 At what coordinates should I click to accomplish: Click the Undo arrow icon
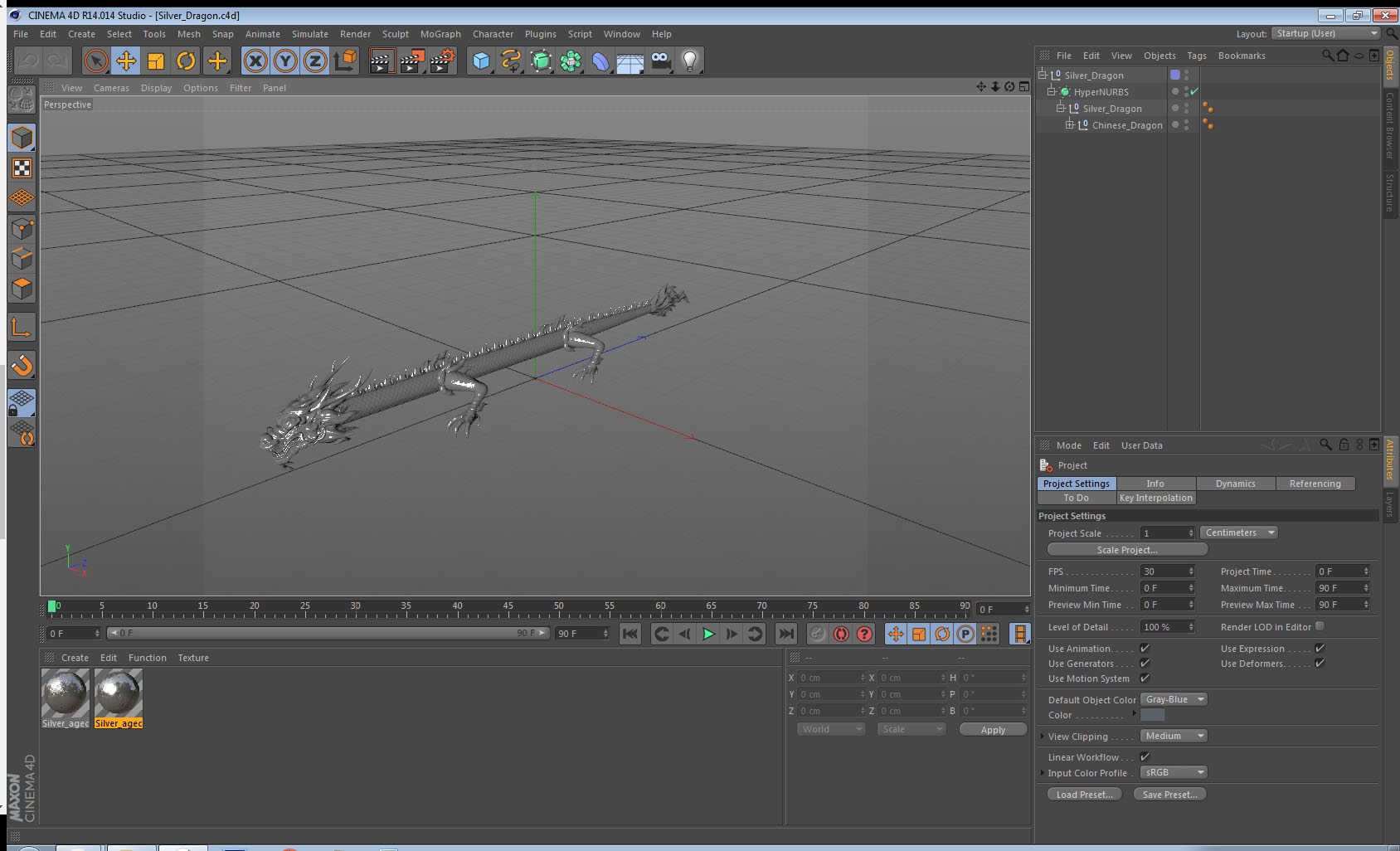tap(28, 61)
